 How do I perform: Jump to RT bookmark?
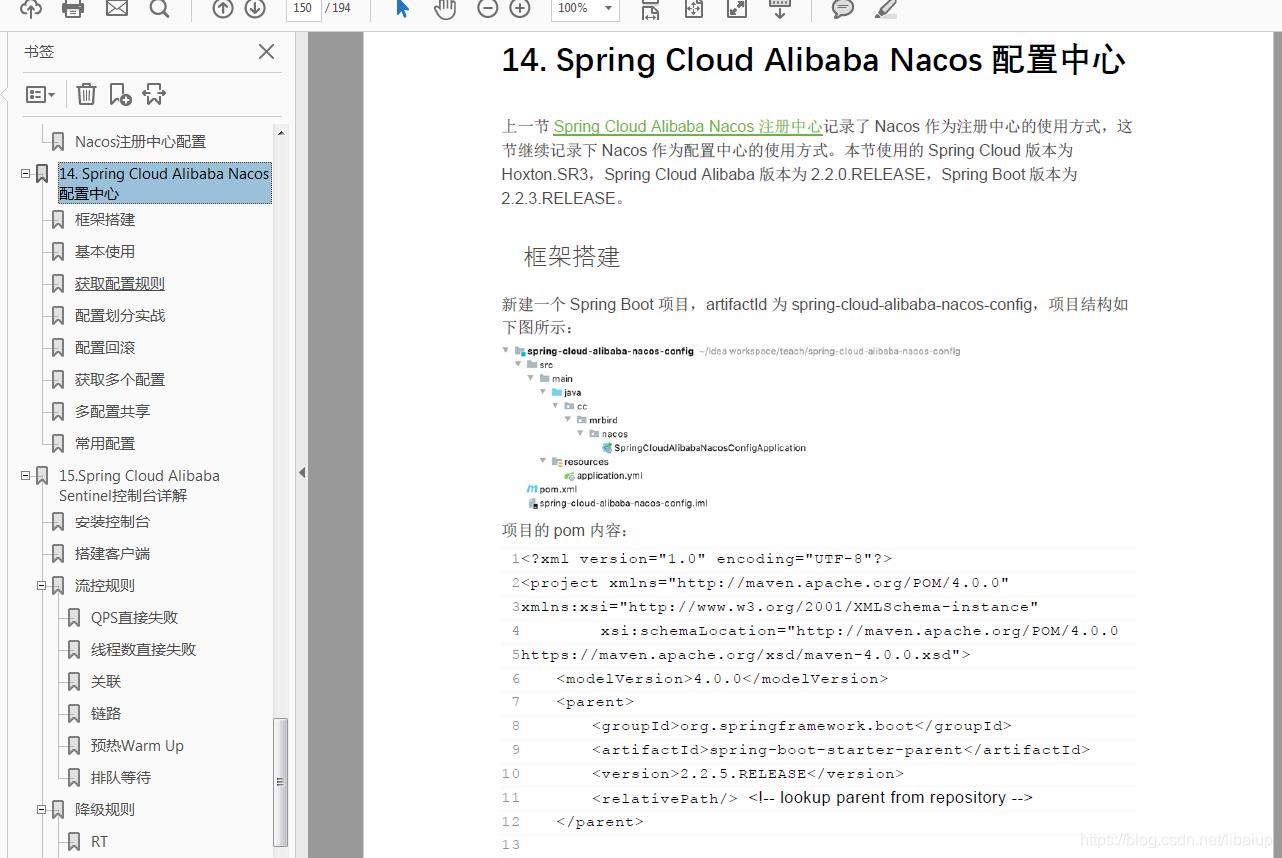(x=99, y=842)
